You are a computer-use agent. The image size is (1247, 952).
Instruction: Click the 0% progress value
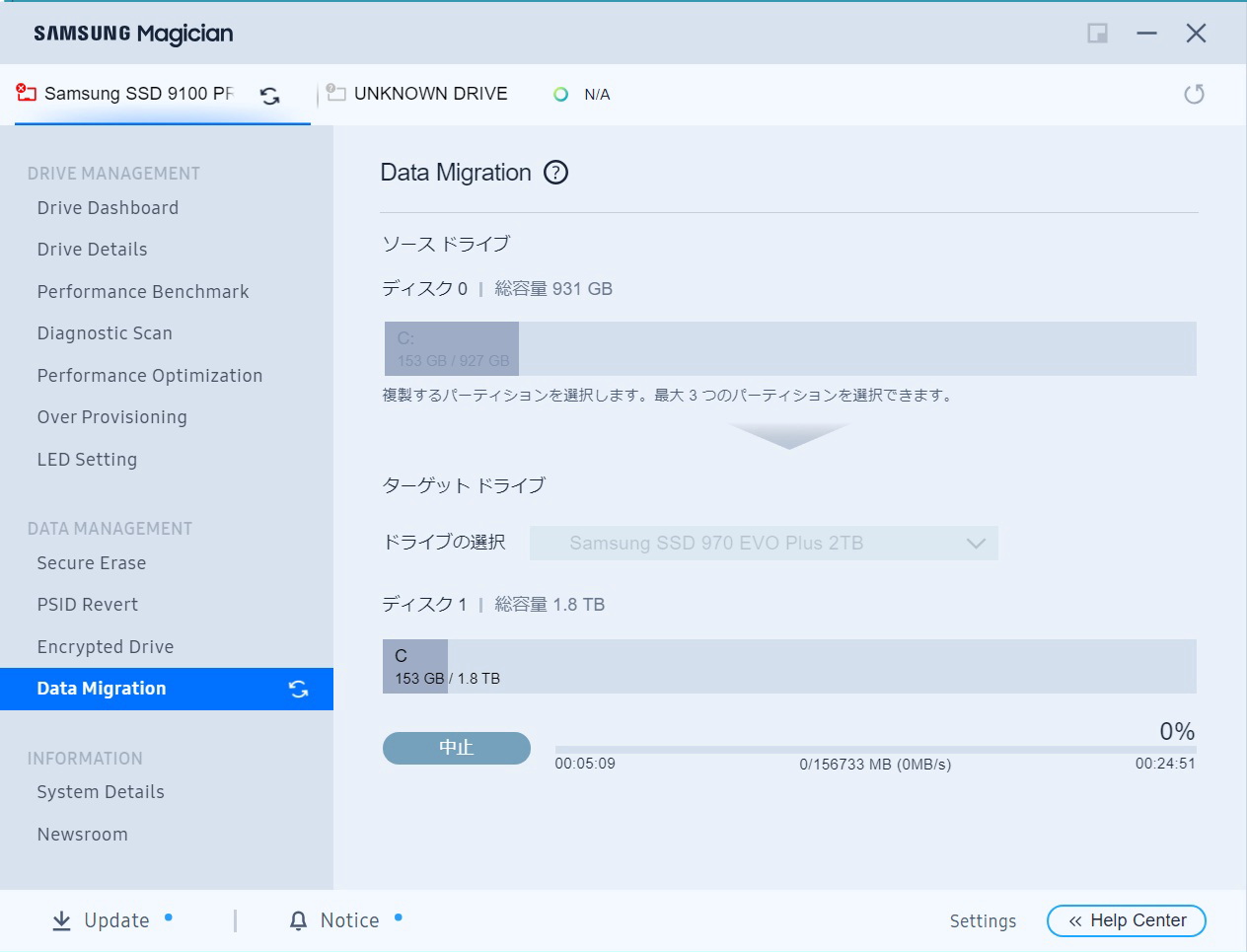1177,731
